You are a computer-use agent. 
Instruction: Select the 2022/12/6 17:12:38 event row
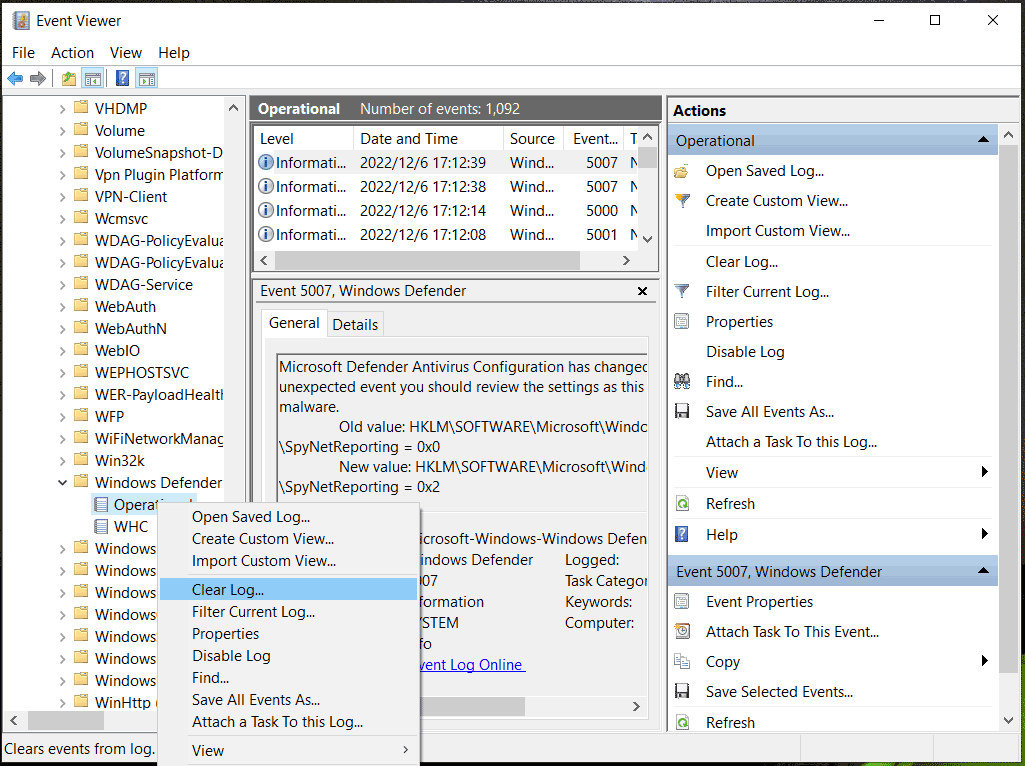click(x=446, y=186)
